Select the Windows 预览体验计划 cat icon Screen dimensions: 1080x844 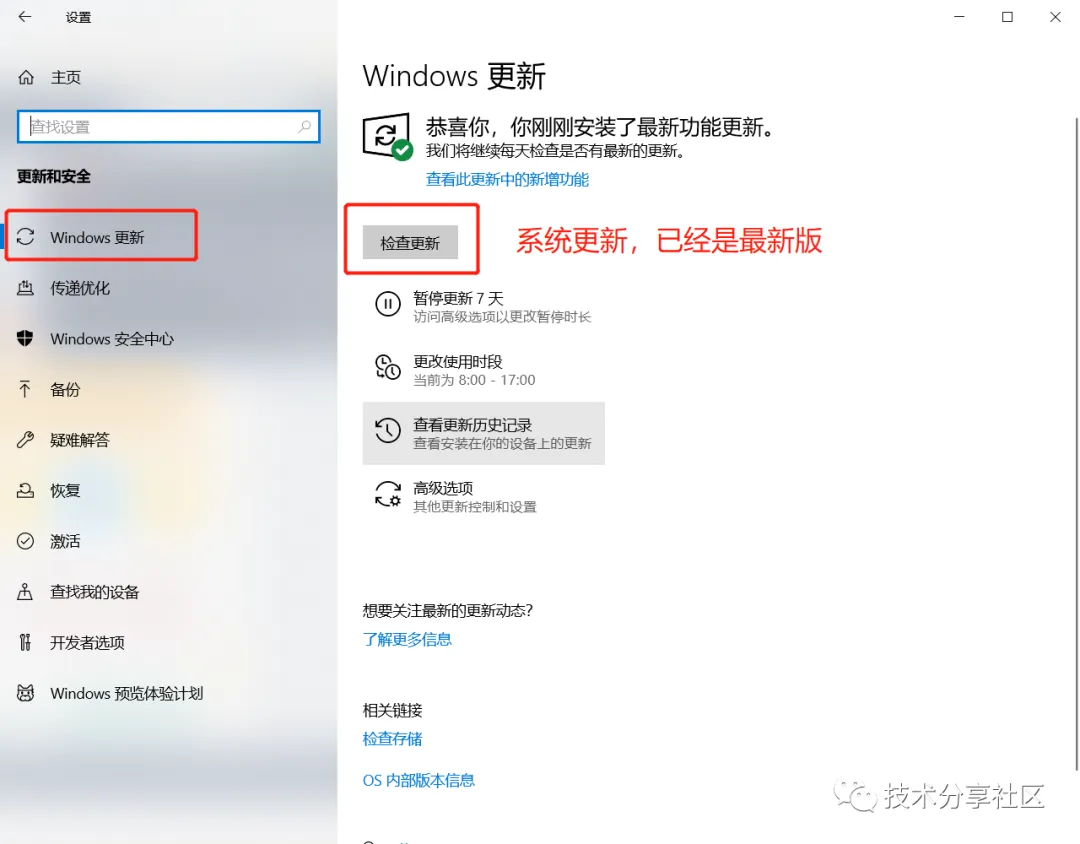click(25, 692)
